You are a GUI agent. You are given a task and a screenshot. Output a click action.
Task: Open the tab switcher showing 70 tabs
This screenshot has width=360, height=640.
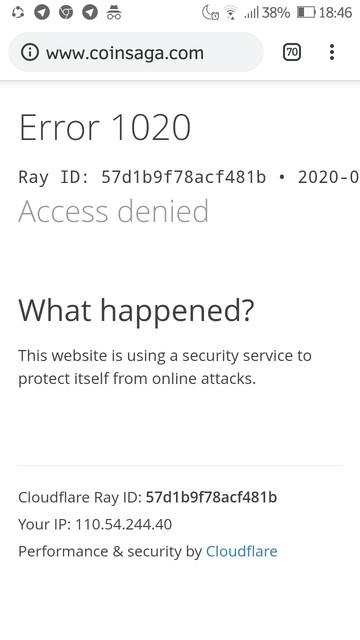point(292,53)
